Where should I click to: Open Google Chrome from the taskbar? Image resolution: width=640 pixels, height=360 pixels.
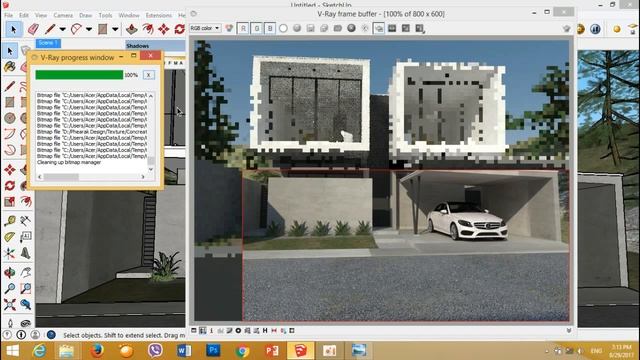click(x=242, y=351)
